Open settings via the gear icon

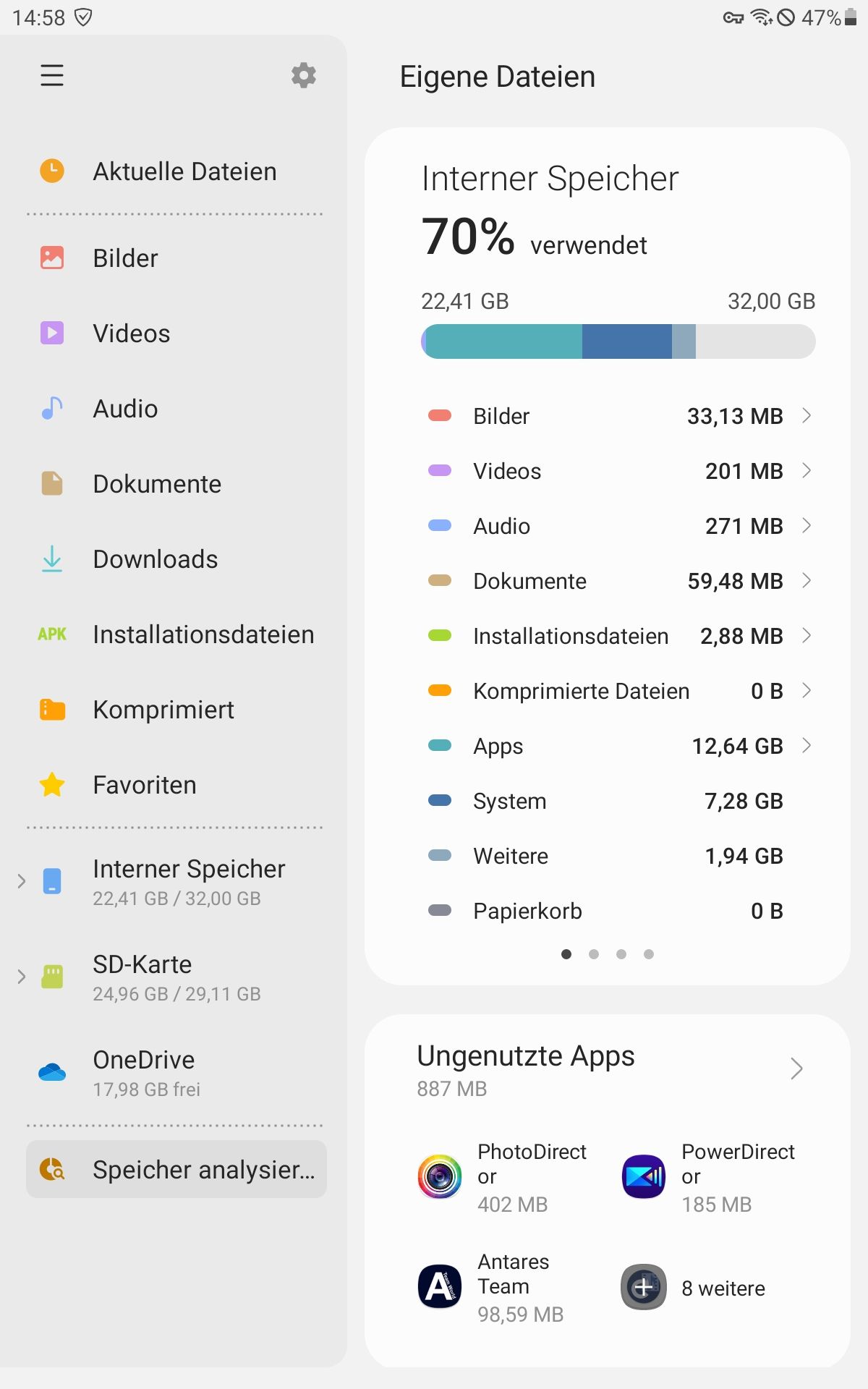pos(303,75)
